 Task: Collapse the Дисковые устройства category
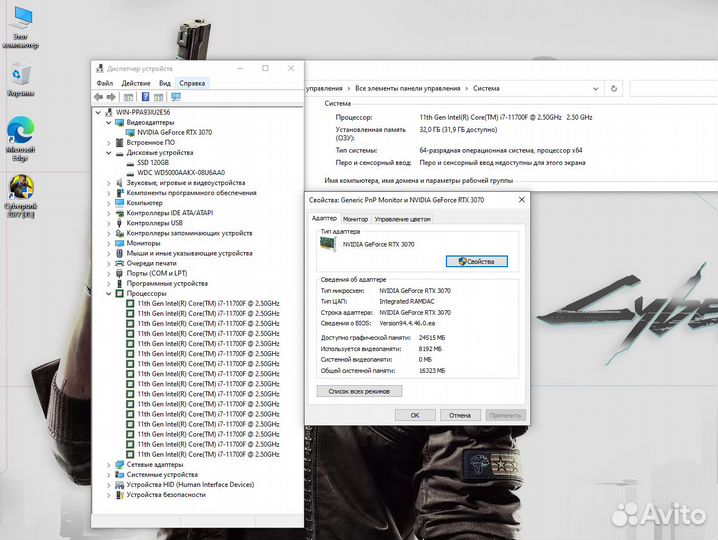(x=109, y=153)
